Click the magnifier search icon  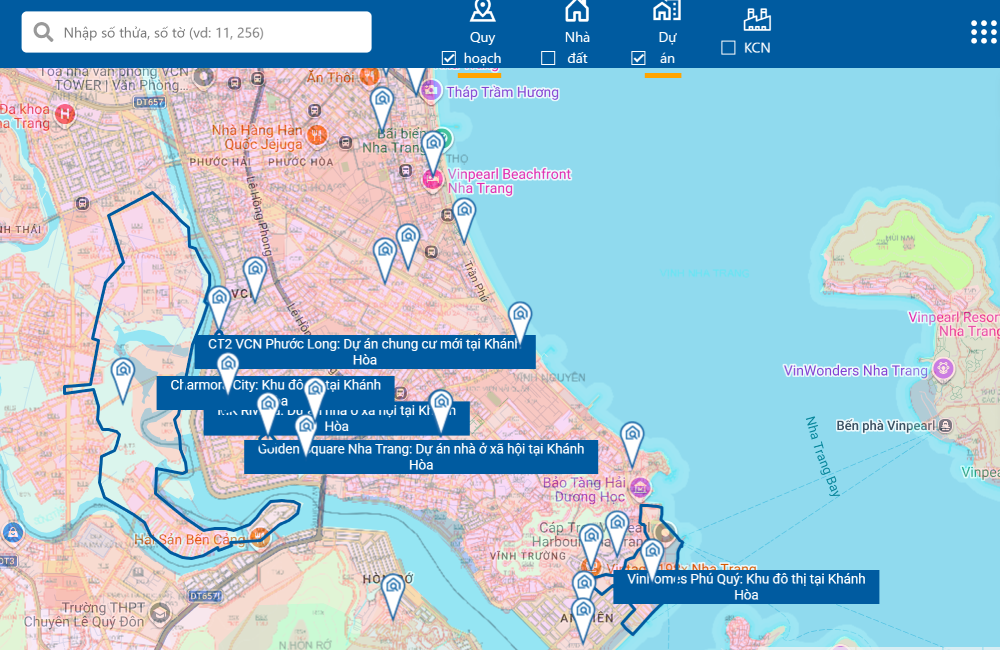point(44,33)
